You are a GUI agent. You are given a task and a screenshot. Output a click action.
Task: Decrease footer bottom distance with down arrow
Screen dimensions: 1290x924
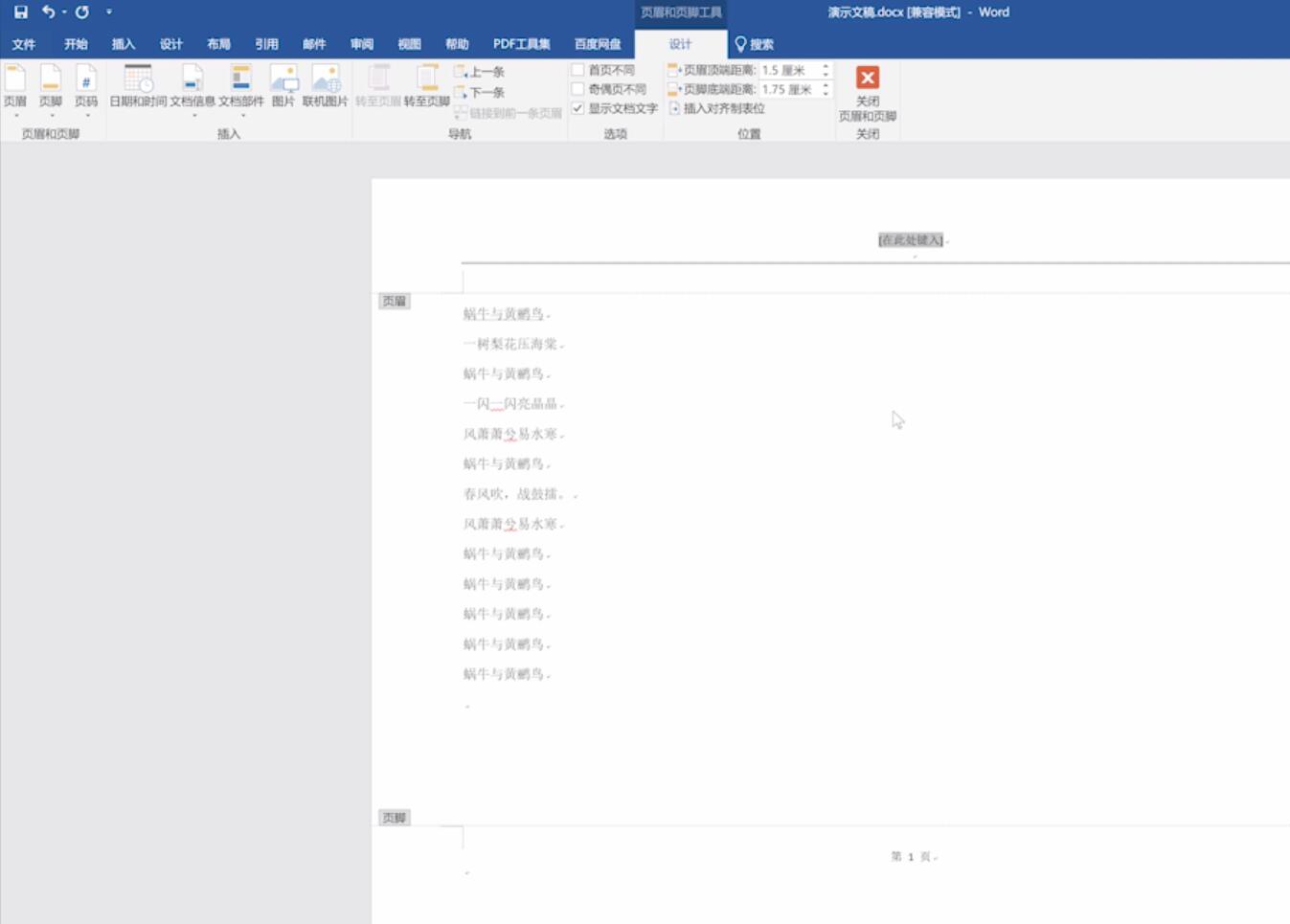point(826,94)
